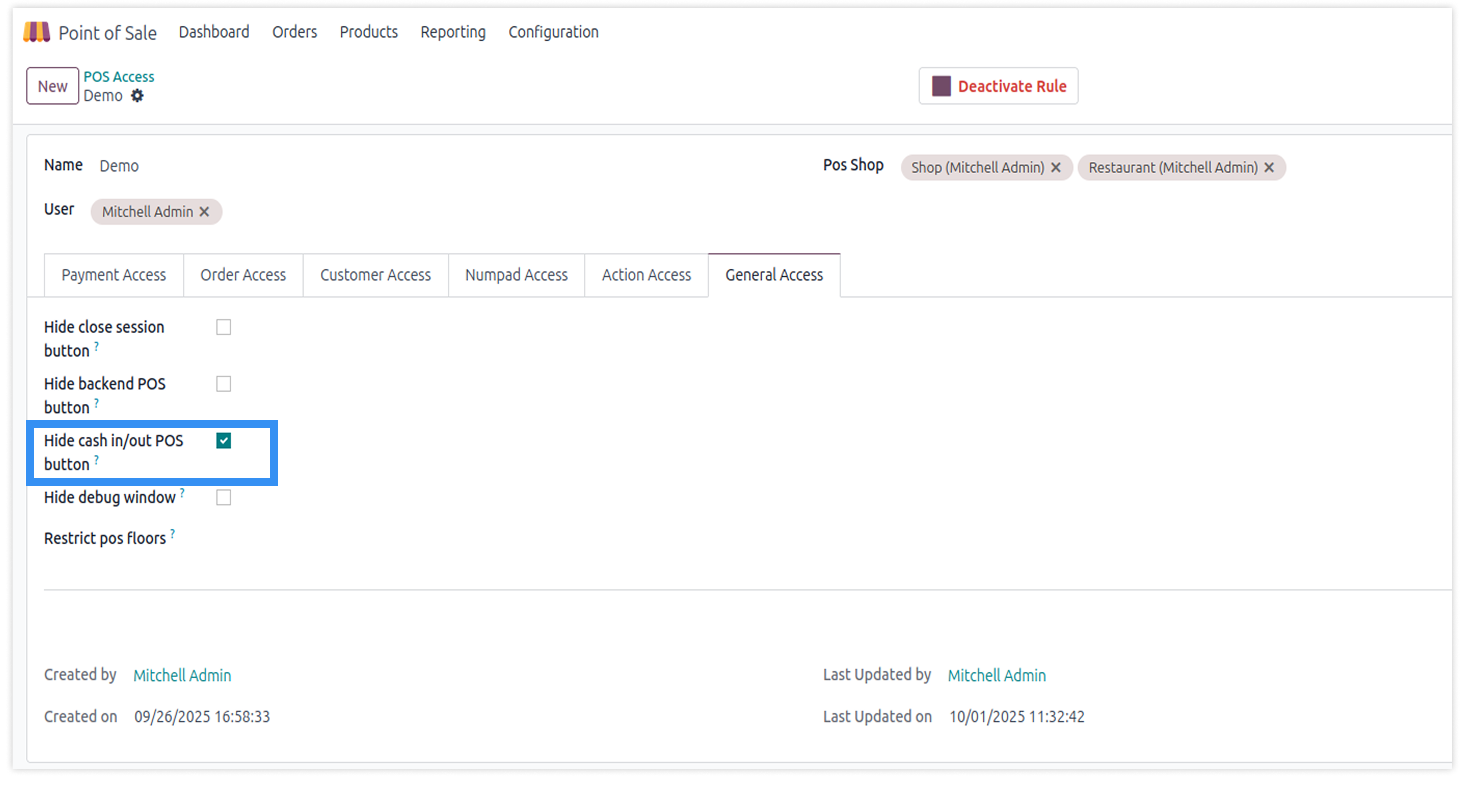Remove Restaurant (Mitchell Admin) tag
The width and height of the screenshot is (1460, 798).
point(1269,168)
